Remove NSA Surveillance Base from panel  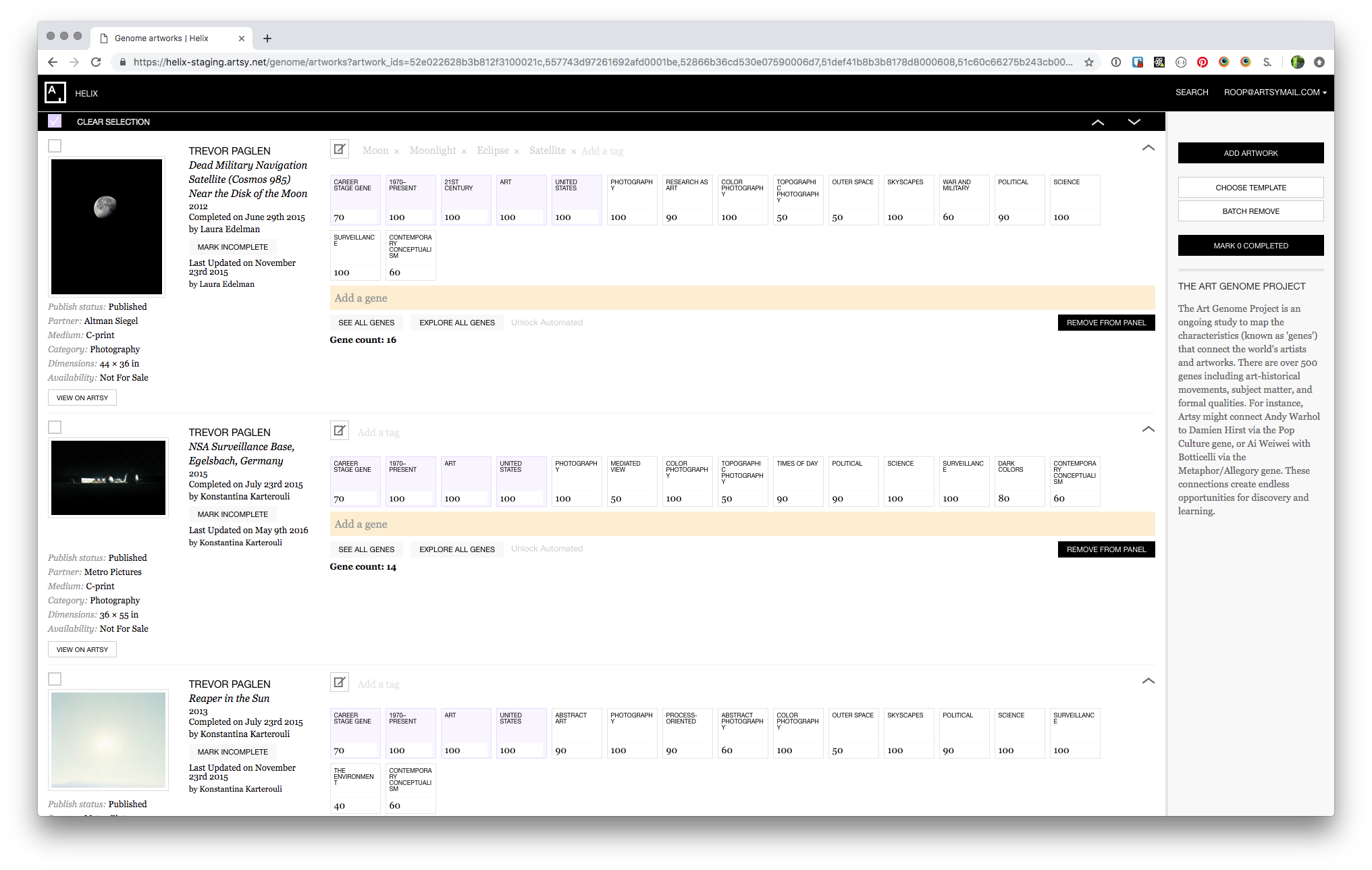1106,549
